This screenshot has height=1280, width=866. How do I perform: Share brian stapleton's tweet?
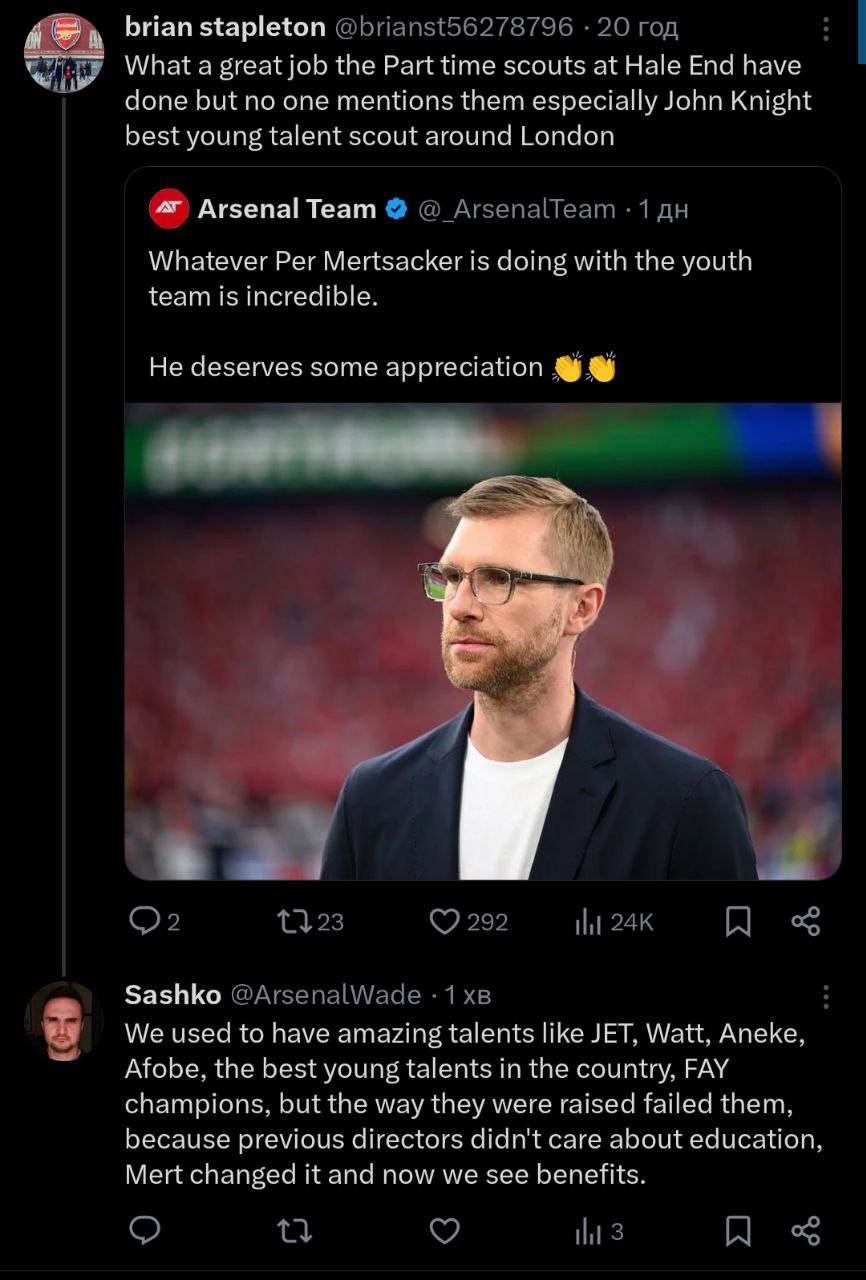[805, 921]
